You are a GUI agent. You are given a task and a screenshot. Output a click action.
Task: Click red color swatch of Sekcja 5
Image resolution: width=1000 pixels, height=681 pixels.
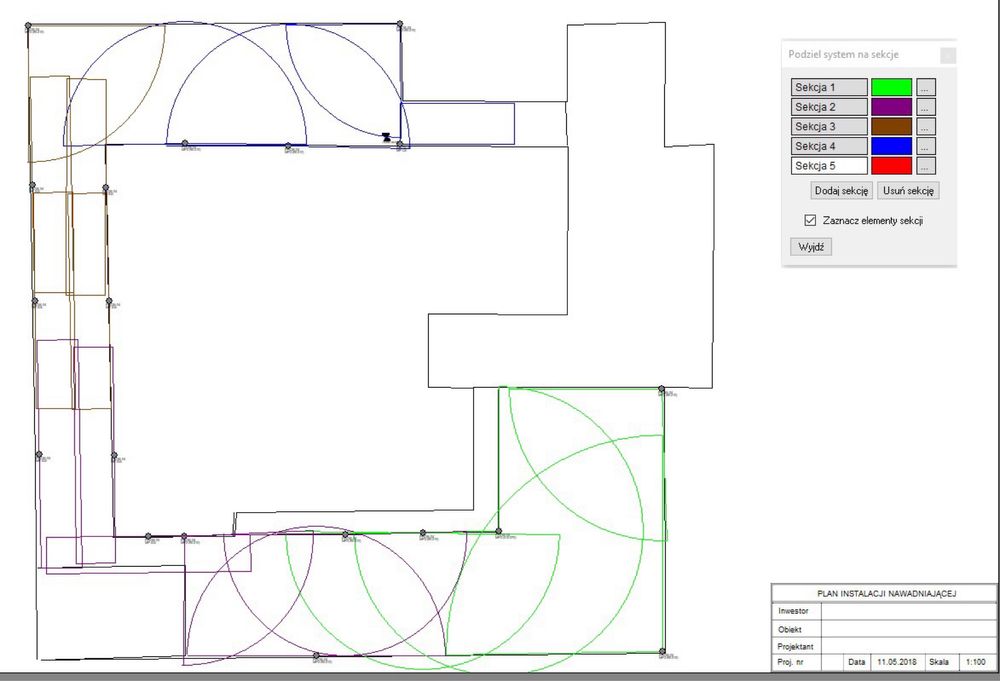(892, 166)
